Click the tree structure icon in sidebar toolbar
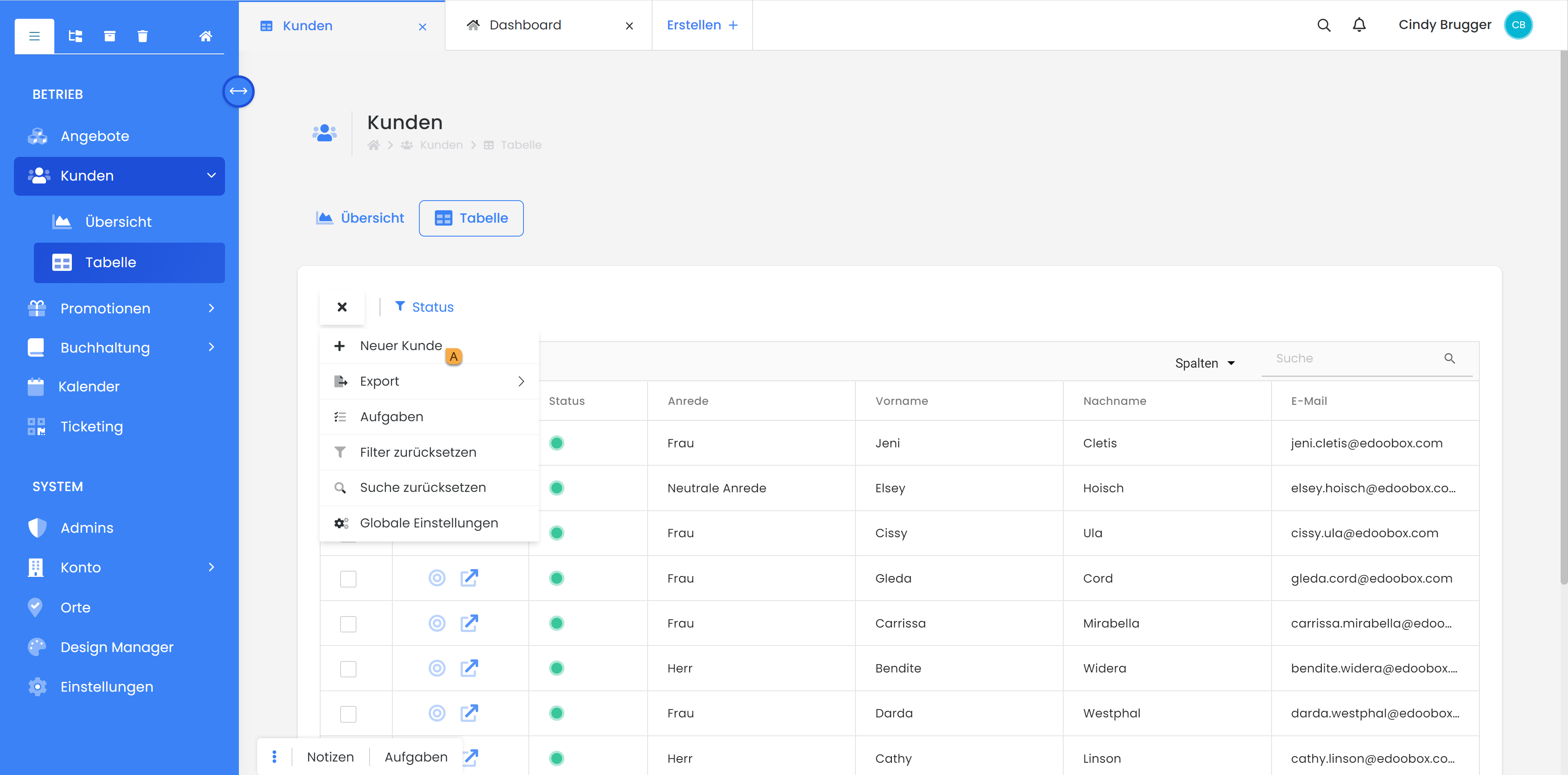Image resolution: width=1568 pixels, height=775 pixels. tap(76, 36)
